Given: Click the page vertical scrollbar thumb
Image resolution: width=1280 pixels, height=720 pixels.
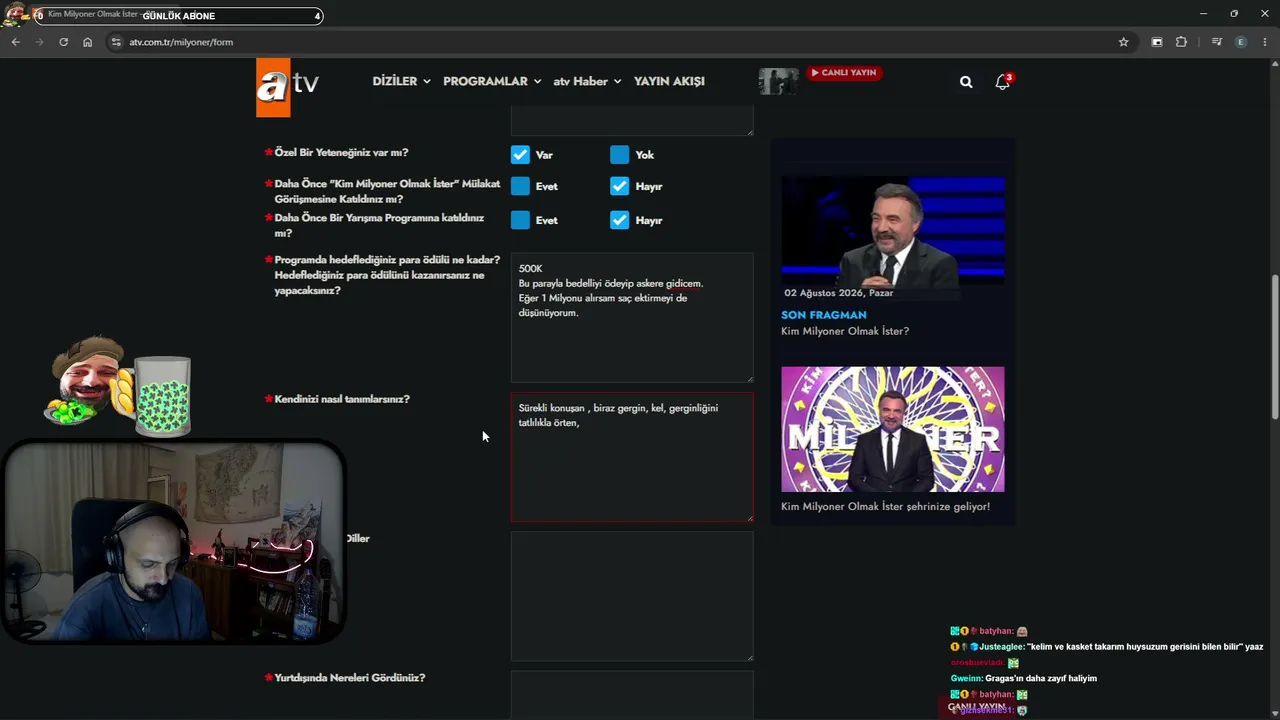Looking at the screenshot, I should (x=1274, y=347).
